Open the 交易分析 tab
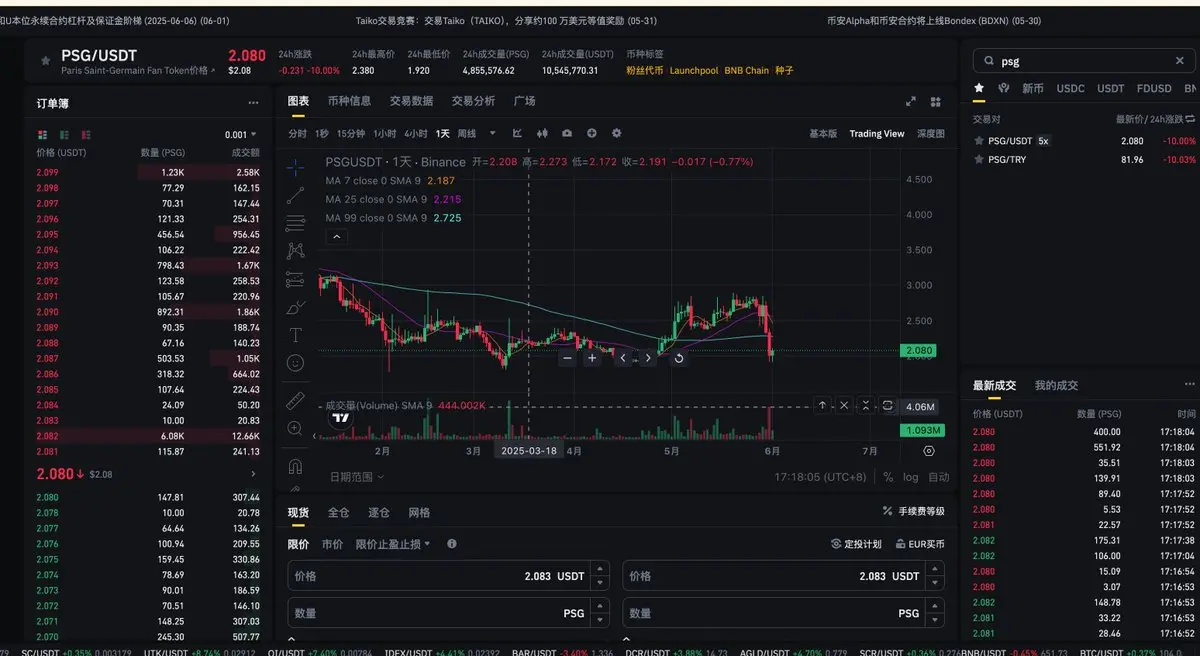 coord(473,101)
